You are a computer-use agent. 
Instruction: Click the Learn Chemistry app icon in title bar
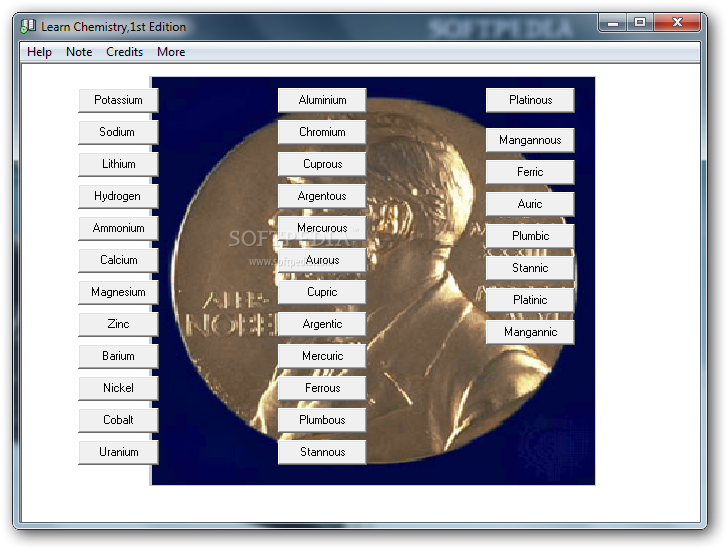click(x=28, y=26)
